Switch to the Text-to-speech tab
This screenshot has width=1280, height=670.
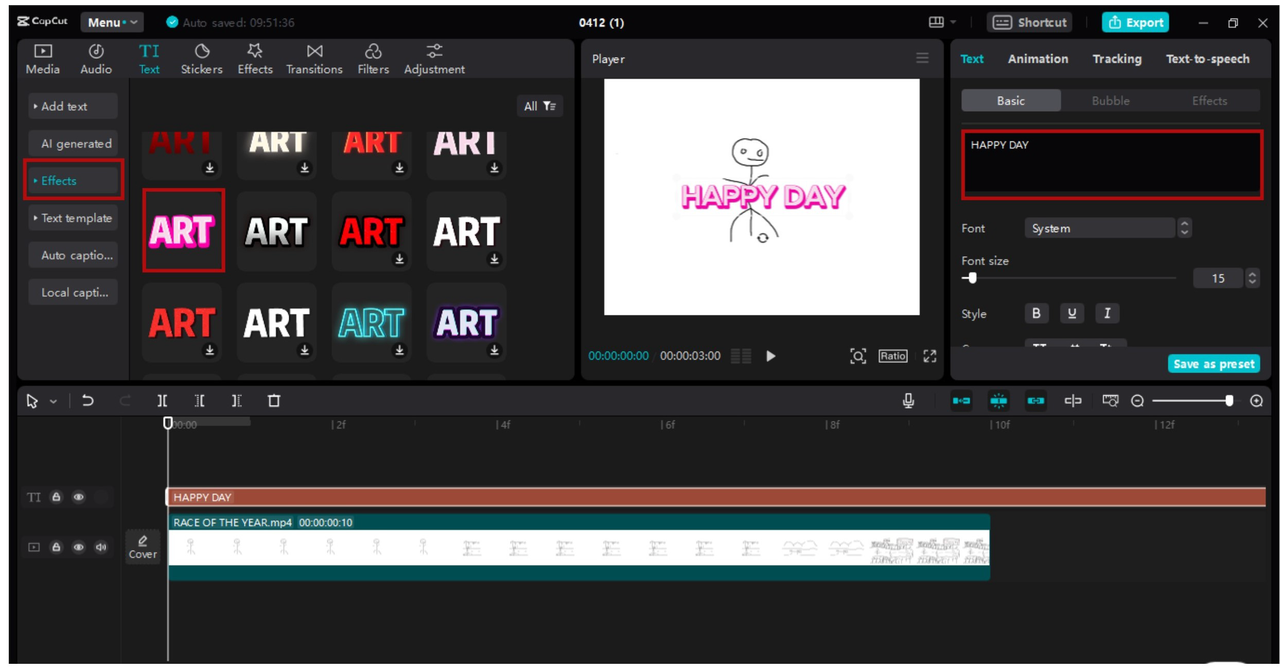point(1208,59)
